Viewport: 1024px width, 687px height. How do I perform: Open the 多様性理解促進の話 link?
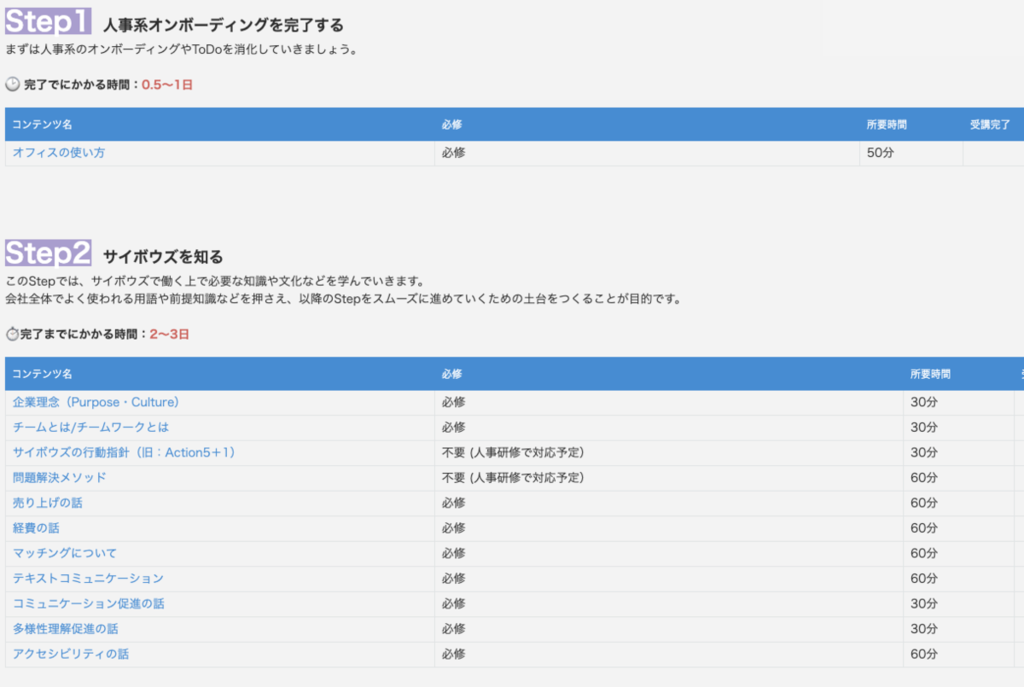pyautogui.click(x=65, y=629)
